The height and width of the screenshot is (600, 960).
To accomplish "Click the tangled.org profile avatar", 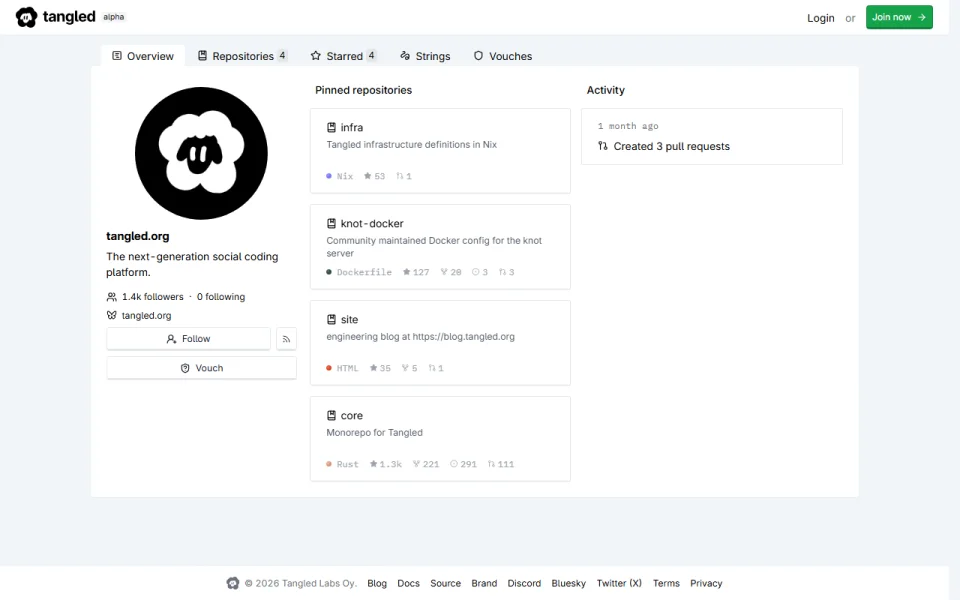I will coord(201,153).
